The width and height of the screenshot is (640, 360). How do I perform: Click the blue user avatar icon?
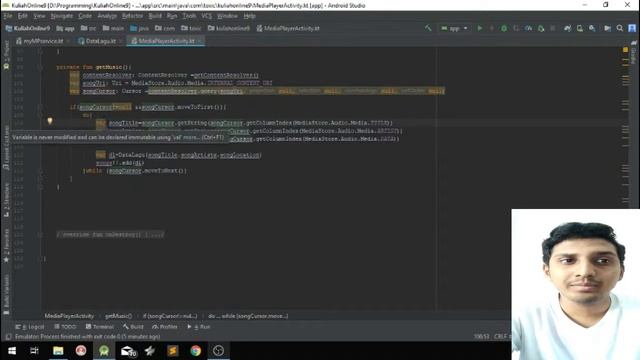tap(632, 28)
